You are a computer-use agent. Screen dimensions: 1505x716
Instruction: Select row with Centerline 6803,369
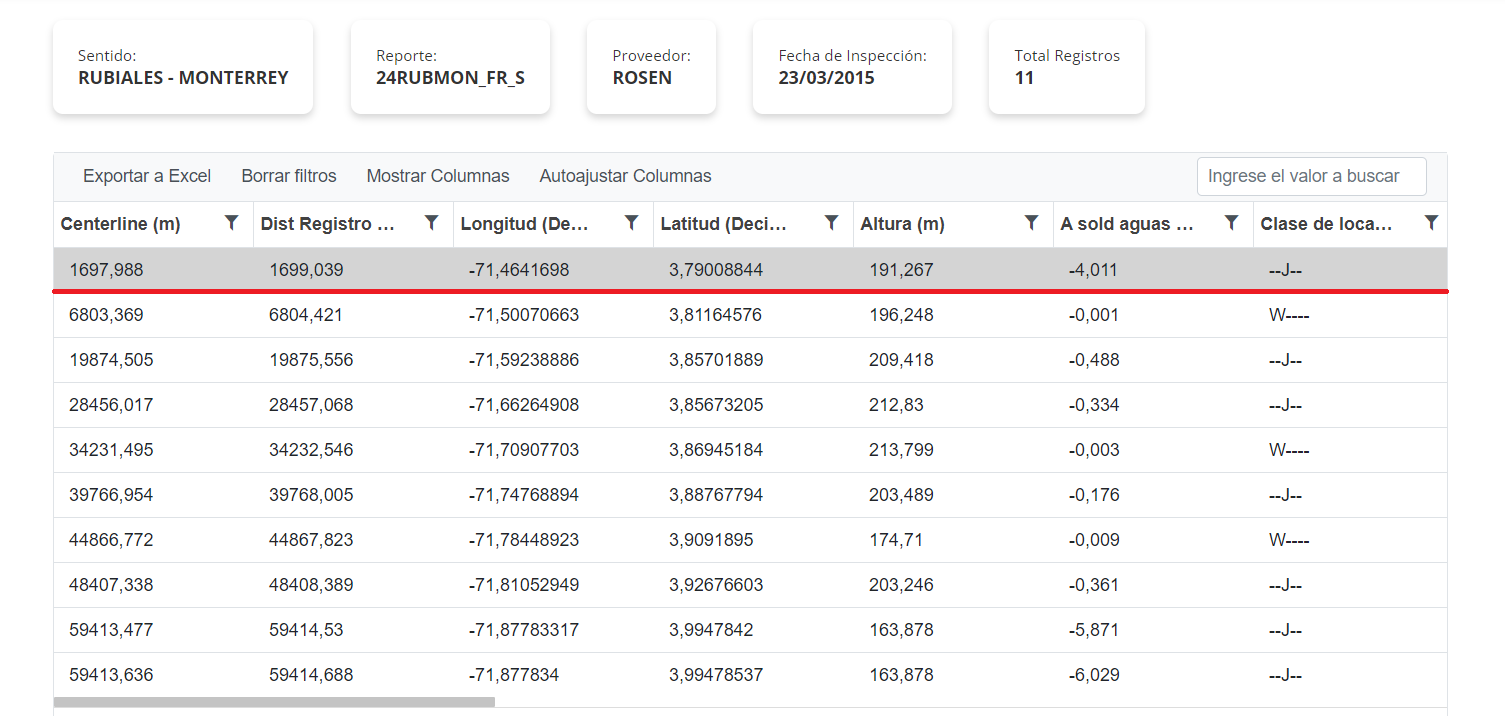[x=106, y=315]
